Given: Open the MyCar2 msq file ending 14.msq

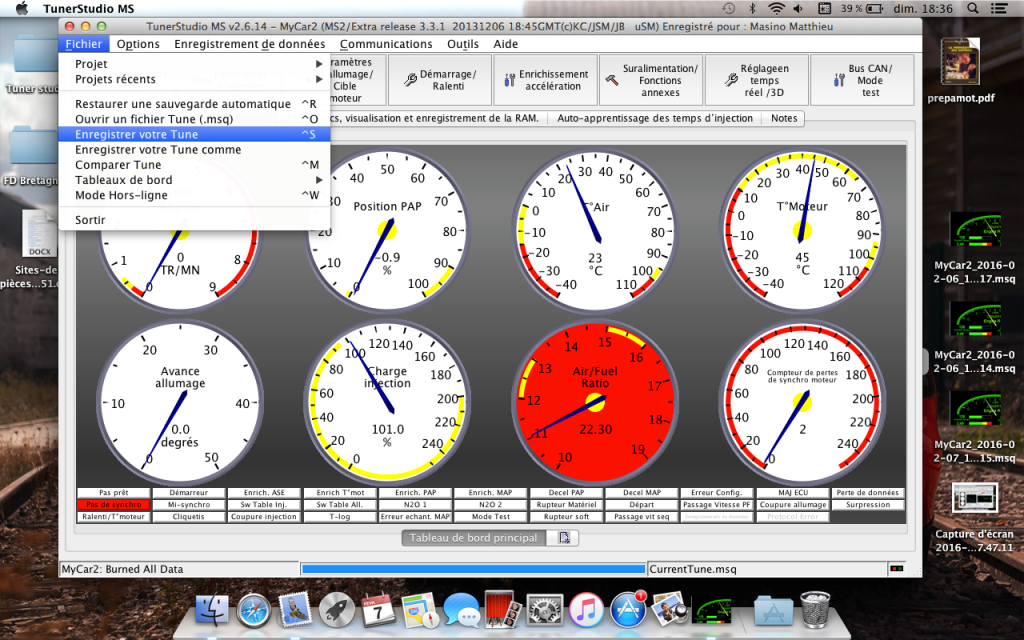Looking at the screenshot, I should coord(974,337).
